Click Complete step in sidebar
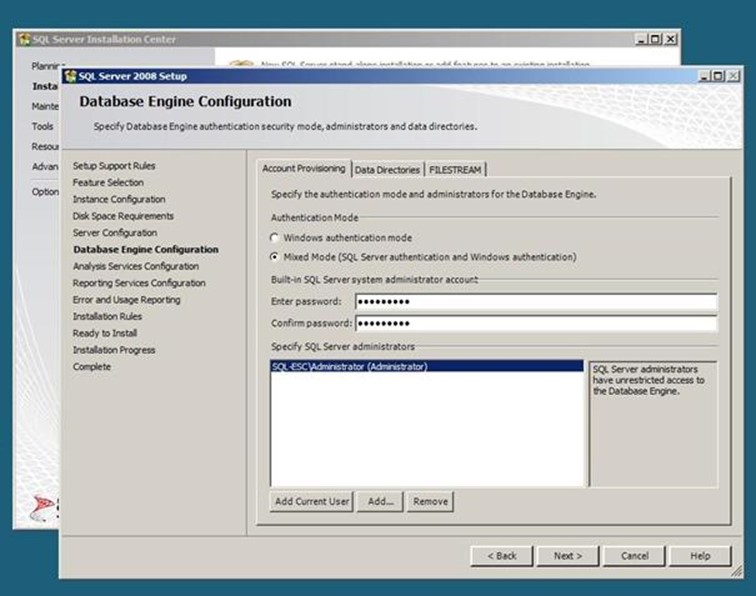The height and width of the screenshot is (596, 756). click(92, 366)
